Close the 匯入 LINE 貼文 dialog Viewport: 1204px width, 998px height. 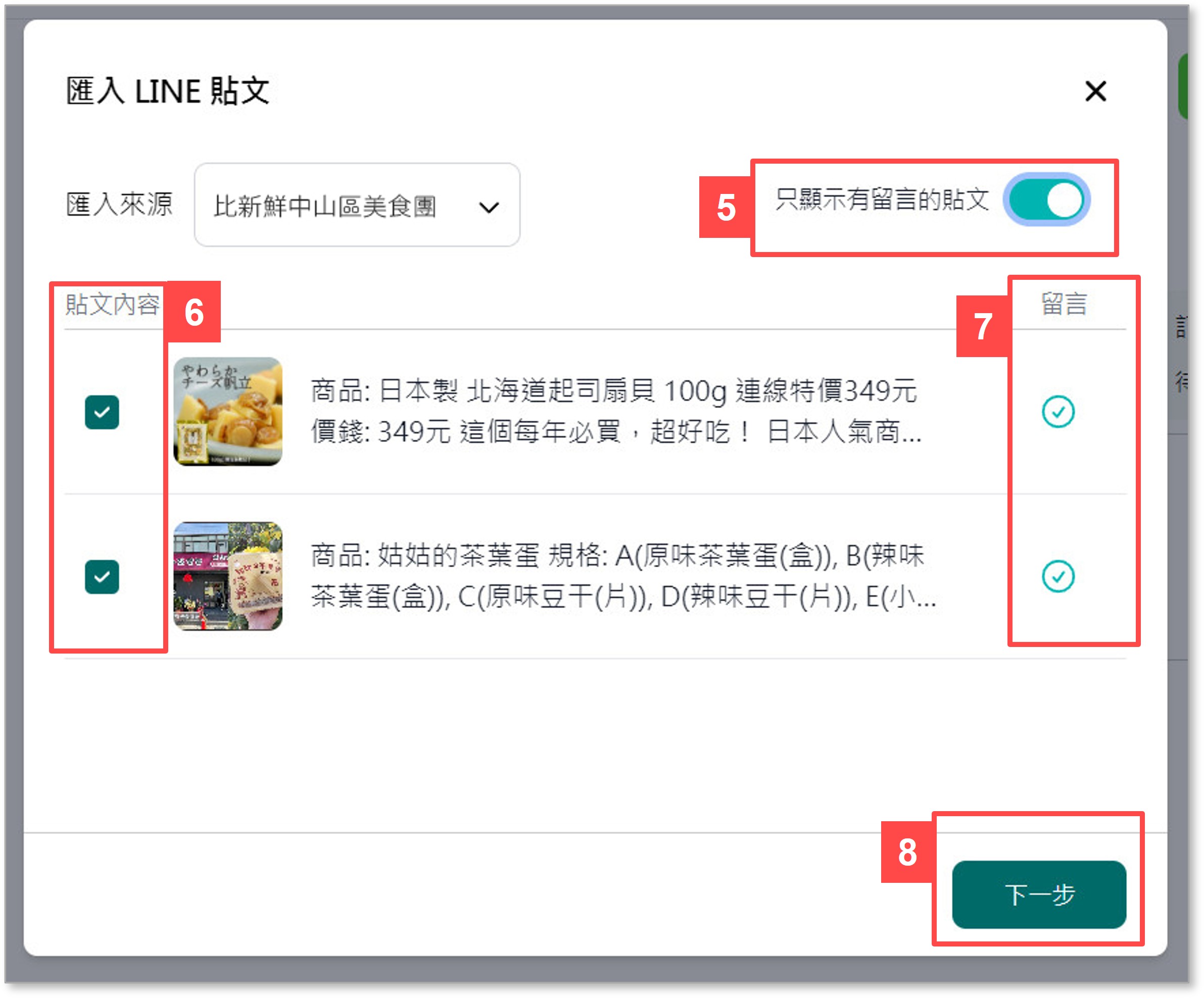point(1094,91)
